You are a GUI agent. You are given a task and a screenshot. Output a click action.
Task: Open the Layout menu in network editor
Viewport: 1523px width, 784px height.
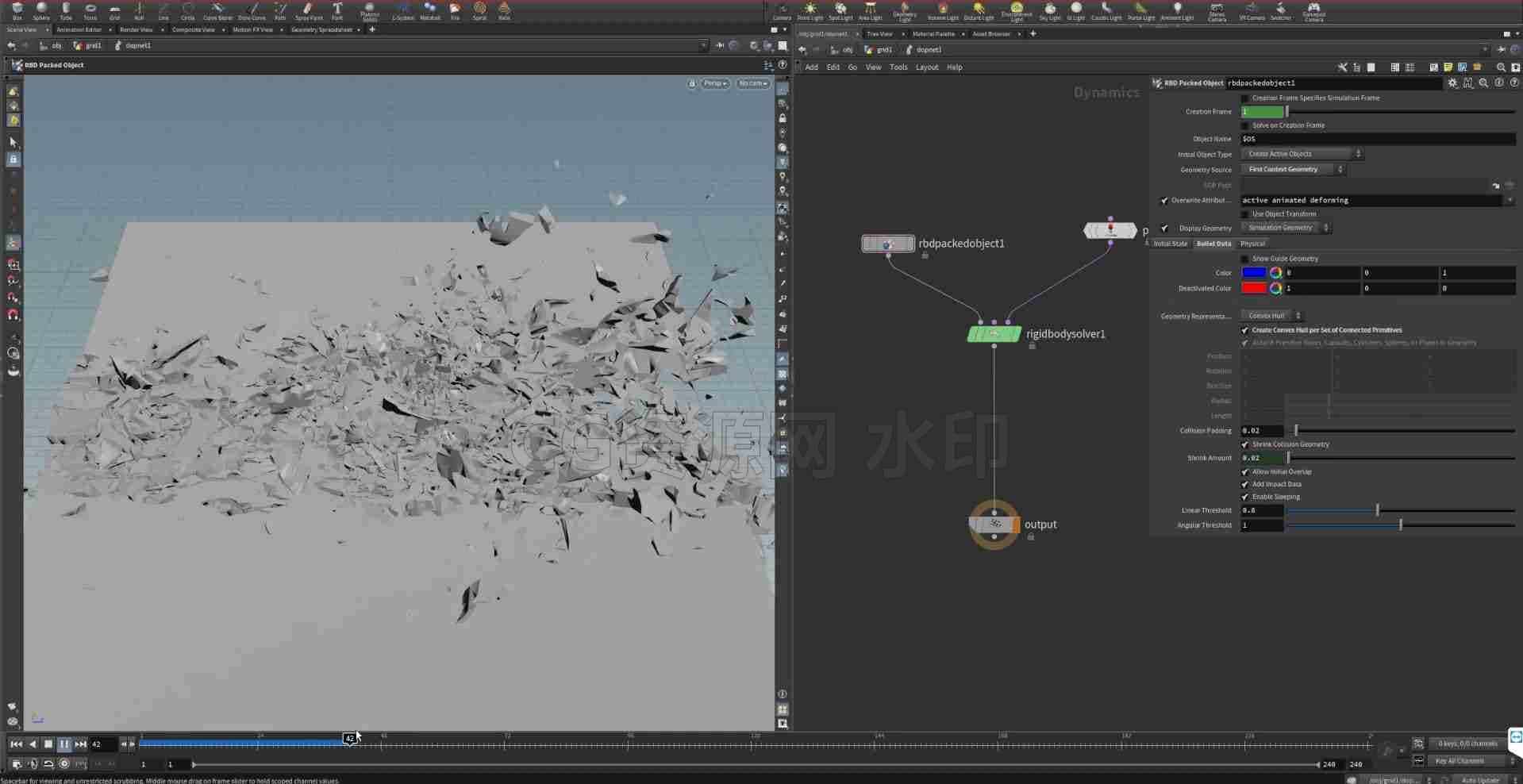(x=926, y=67)
